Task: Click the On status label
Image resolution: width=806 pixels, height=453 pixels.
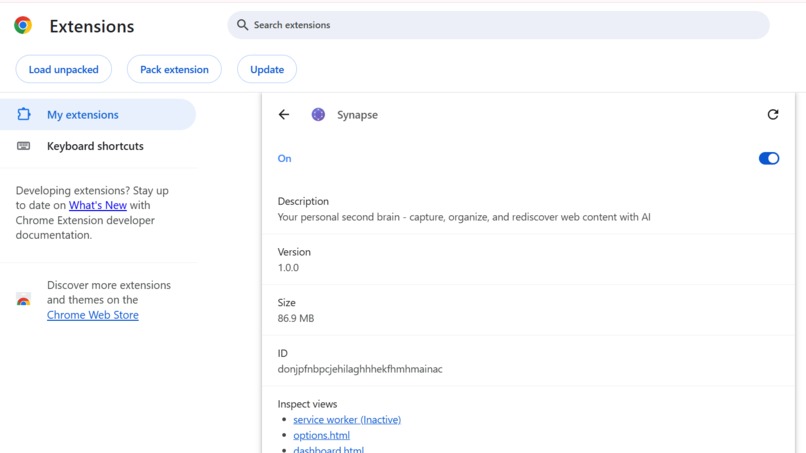Action: click(284, 158)
